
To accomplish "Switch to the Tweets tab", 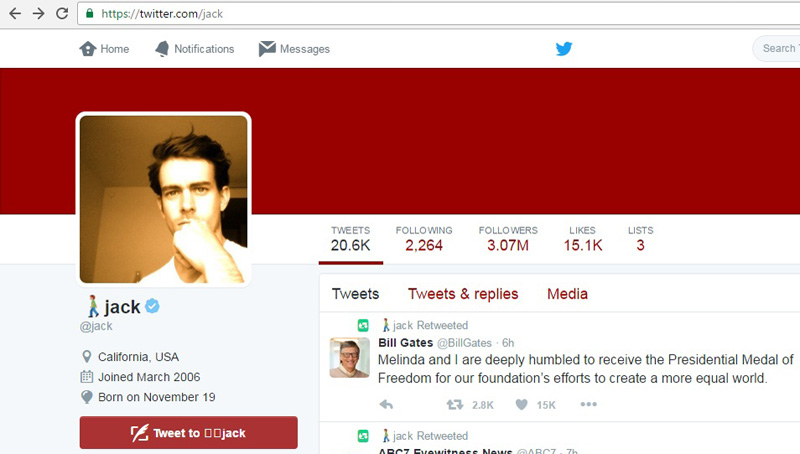I will point(356,294).
